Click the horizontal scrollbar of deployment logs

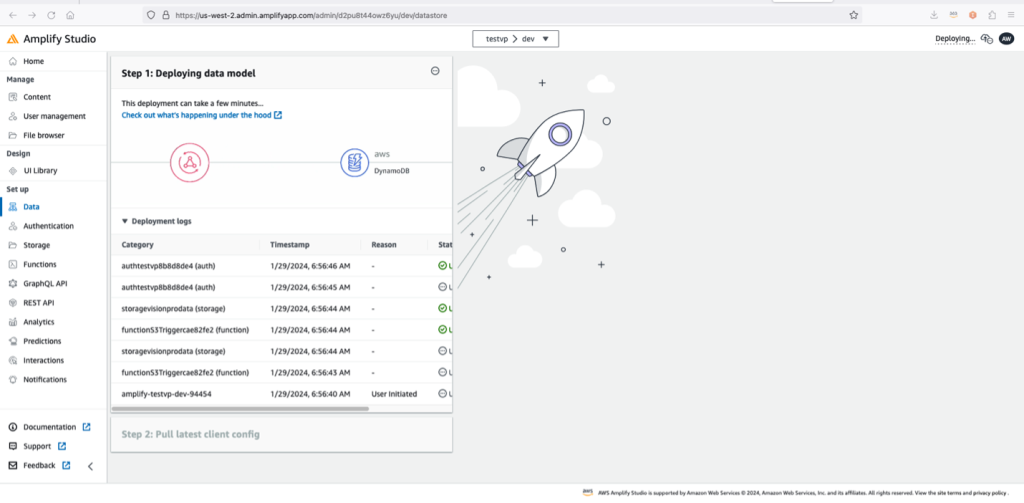point(240,409)
